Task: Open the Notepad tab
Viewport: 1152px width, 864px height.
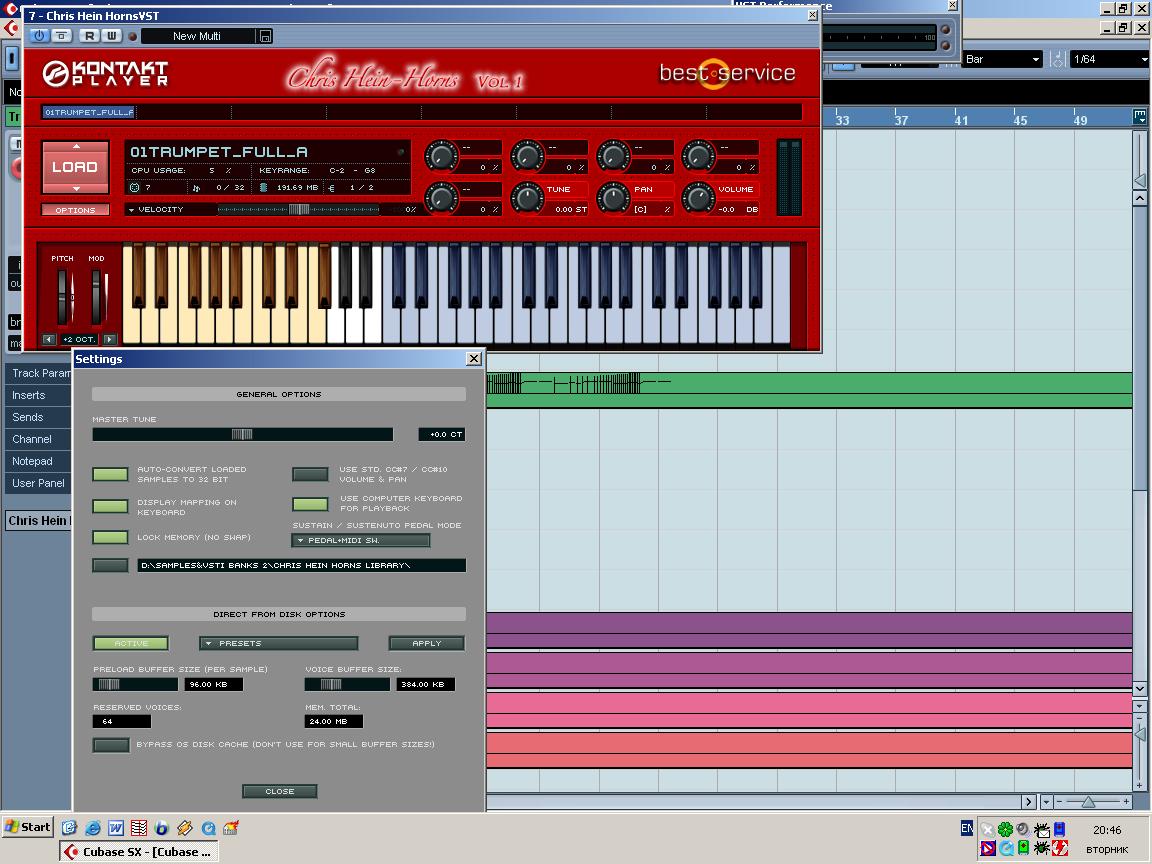Action: tap(32, 461)
